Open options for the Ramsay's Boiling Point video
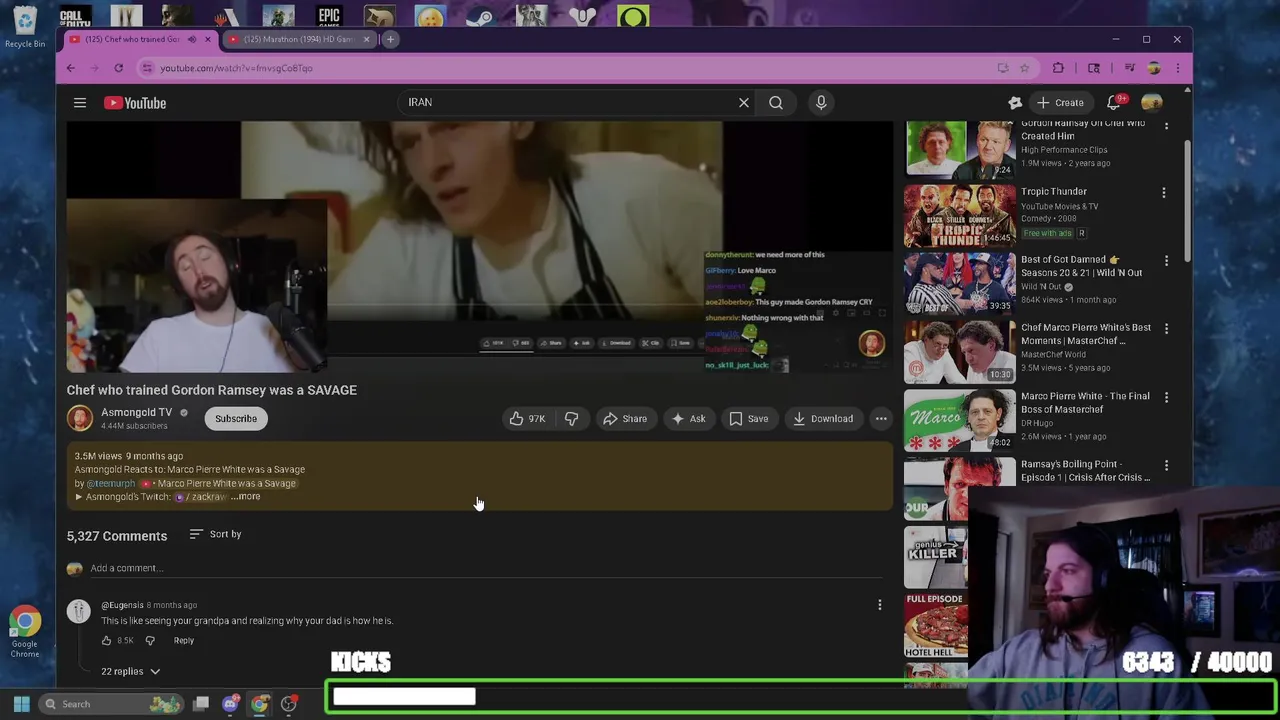The width and height of the screenshot is (1280, 720). [x=1165, y=466]
